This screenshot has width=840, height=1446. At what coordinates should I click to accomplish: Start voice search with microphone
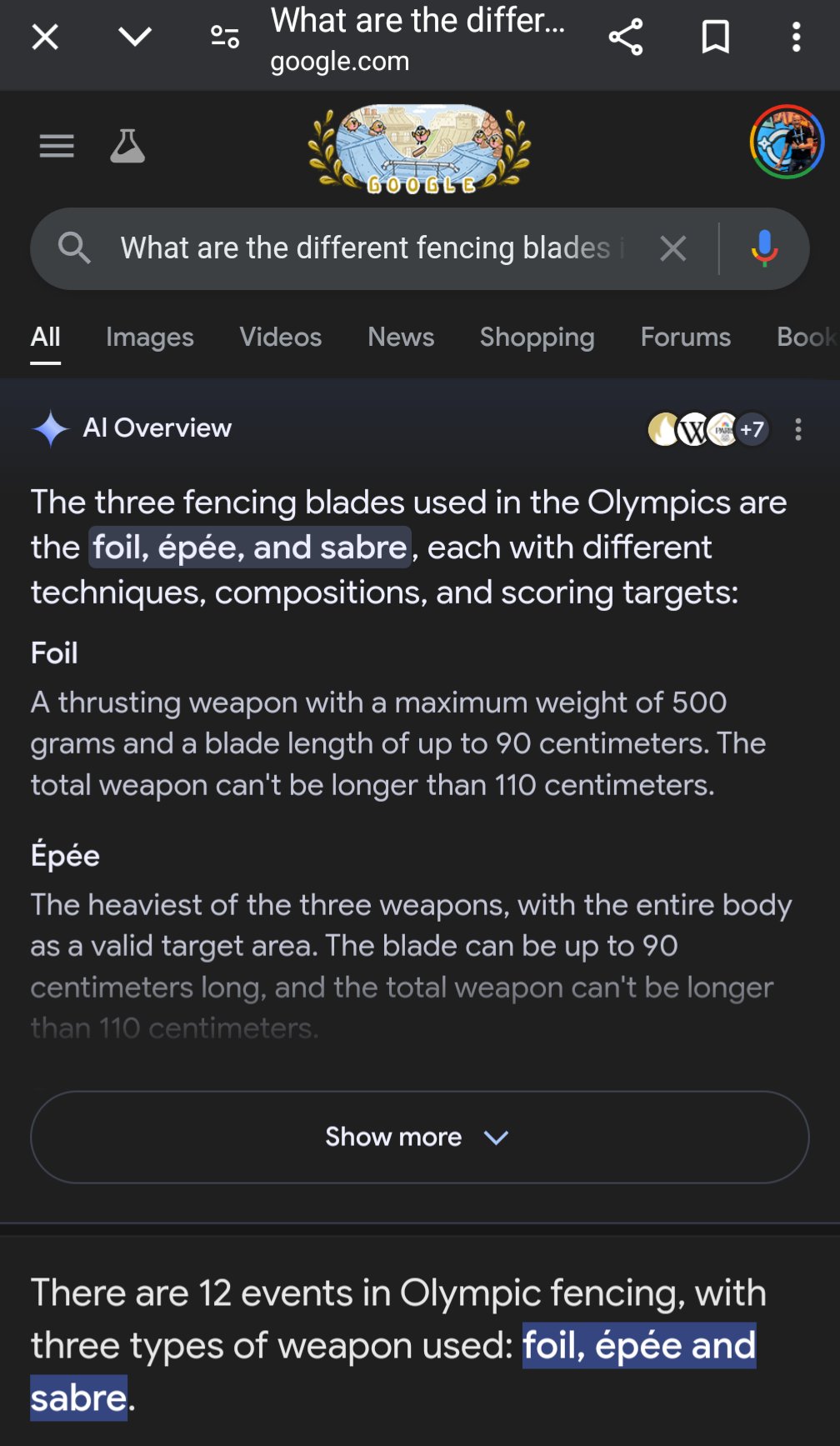[763, 248]
